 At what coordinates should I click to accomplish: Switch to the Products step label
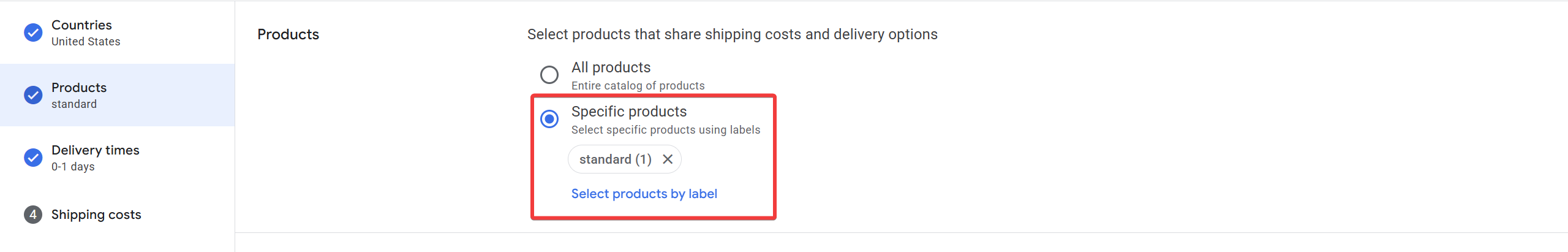pos(79,88)
